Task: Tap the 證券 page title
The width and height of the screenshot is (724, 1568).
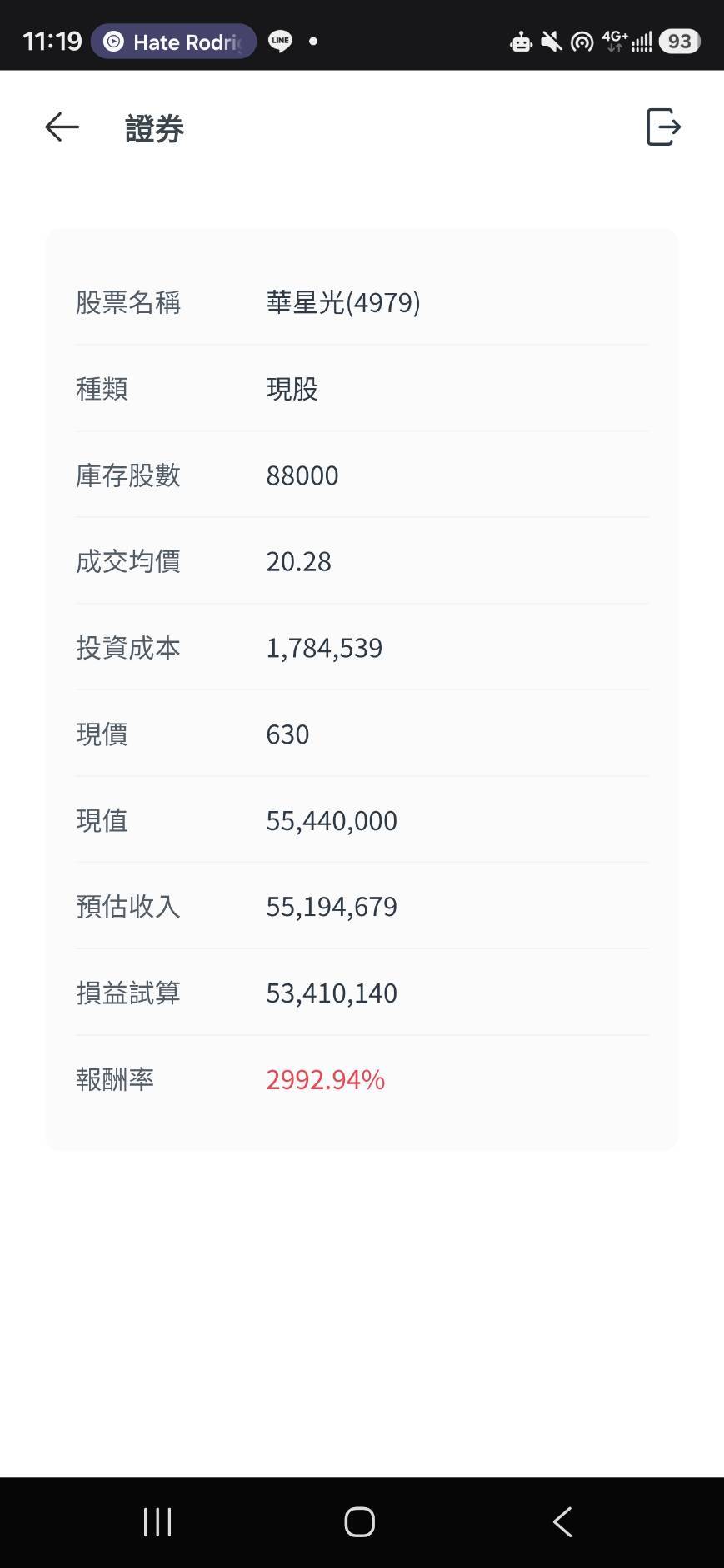Action: [x=154, y=128]
